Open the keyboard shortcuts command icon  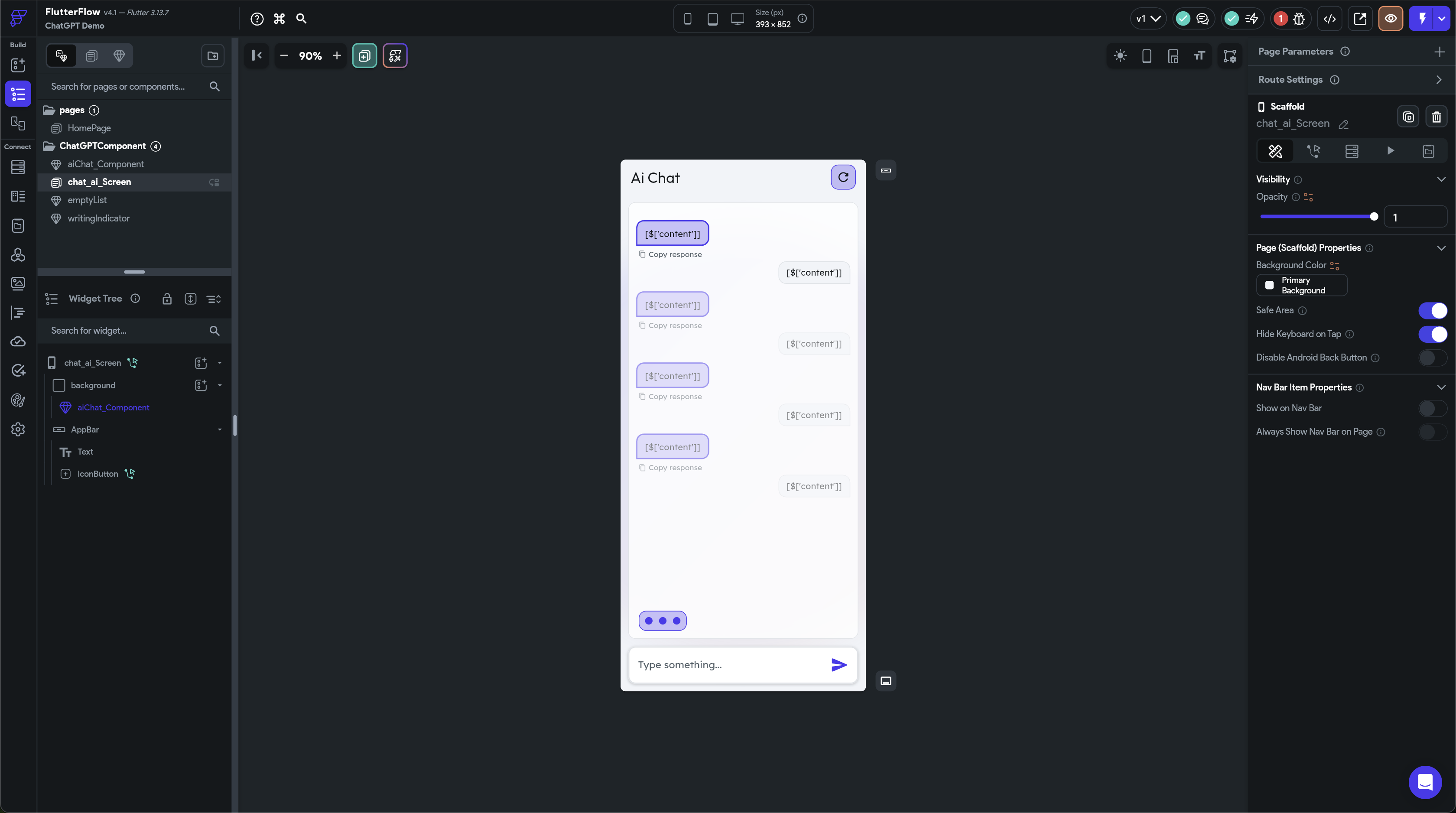pos(279,19)
